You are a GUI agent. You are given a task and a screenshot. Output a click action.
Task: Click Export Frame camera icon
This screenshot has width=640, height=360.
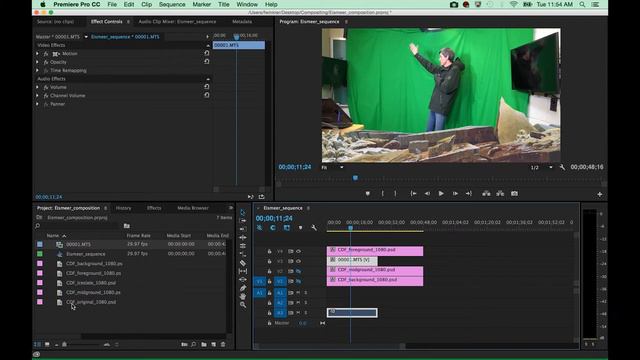pos(514,193)
